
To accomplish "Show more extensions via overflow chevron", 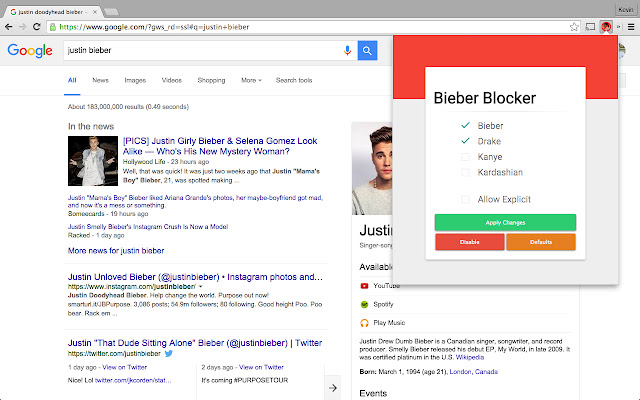I will click(618, 27).
